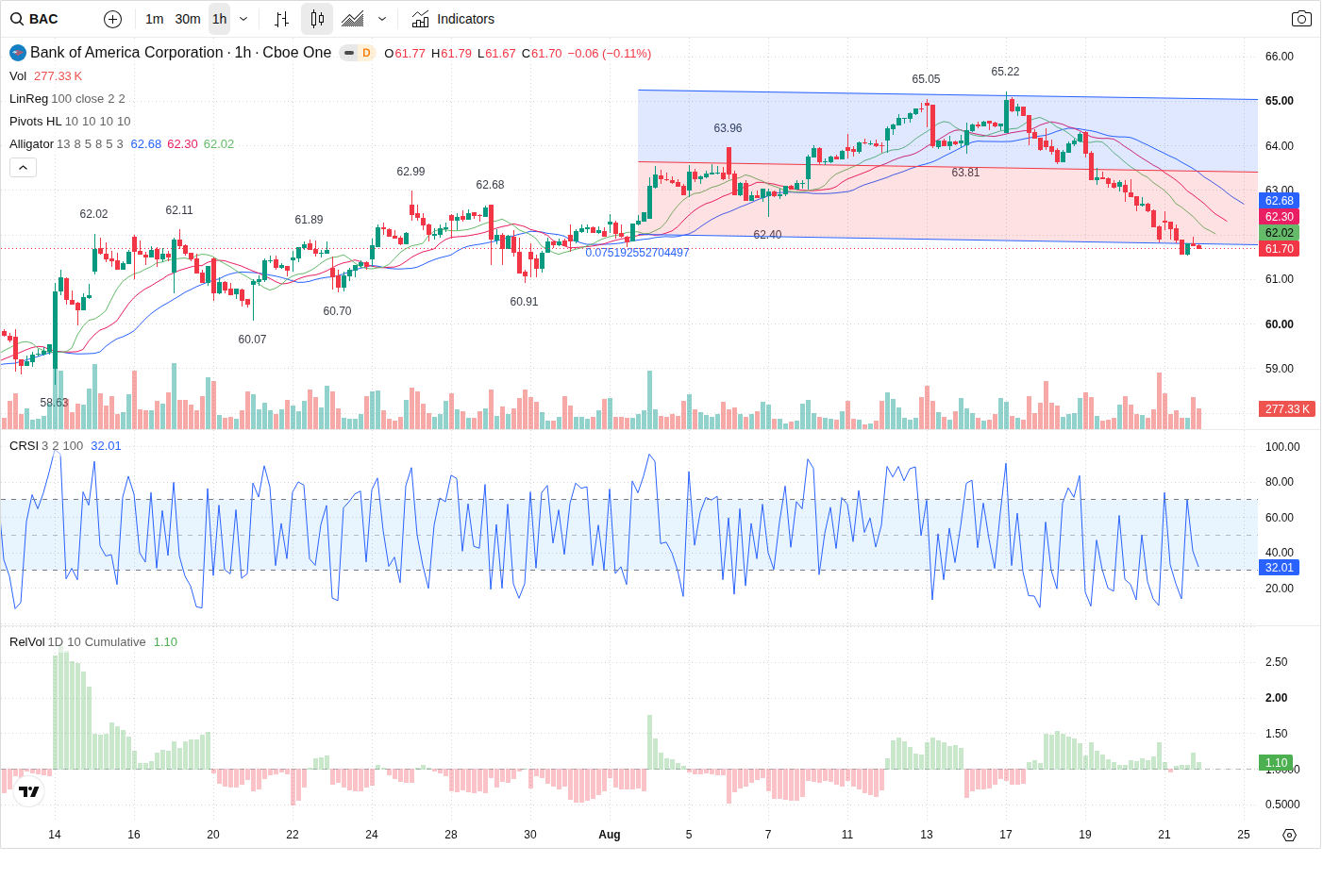Viewport: 1340px width, 896px height.
Task: Select the 1m timeframe
Action: (x=155, y=19)
